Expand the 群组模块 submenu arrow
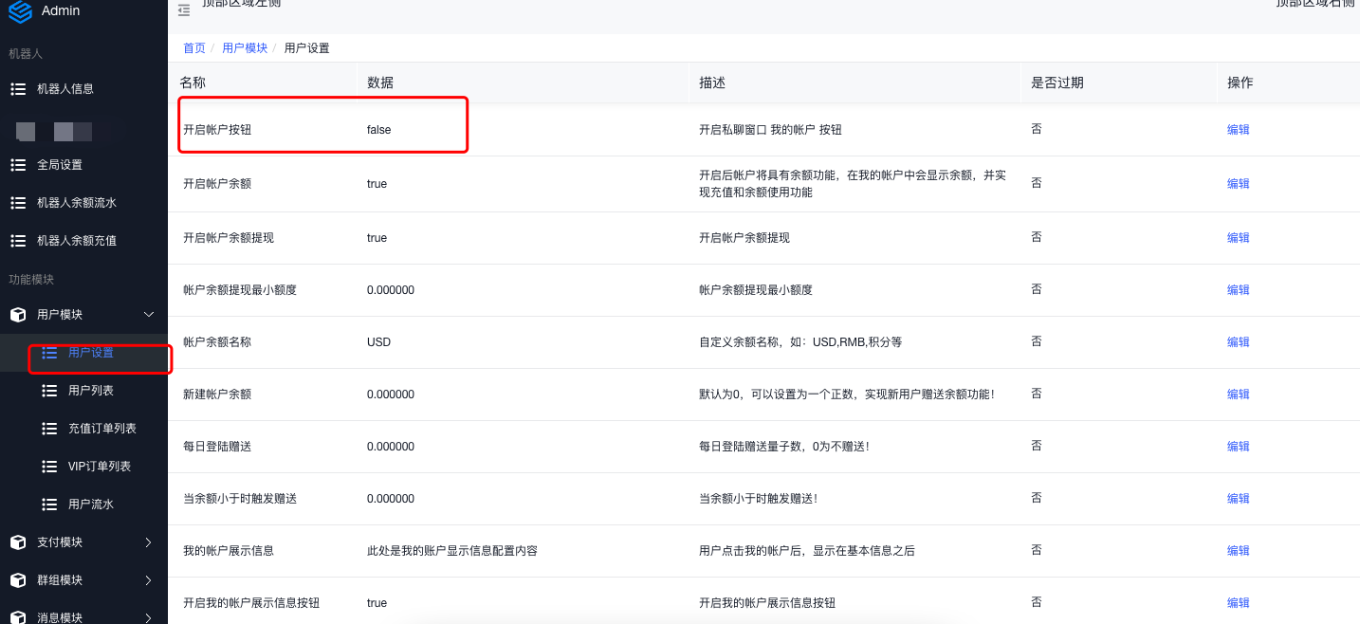1360x624 pixels. [x=149, y=581]
